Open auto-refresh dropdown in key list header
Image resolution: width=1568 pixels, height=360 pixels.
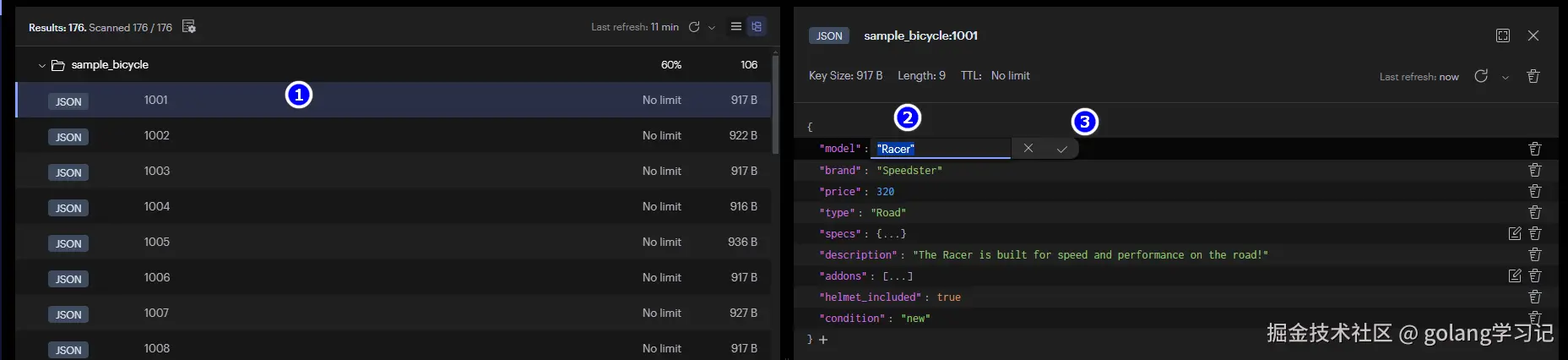point(712,28)
